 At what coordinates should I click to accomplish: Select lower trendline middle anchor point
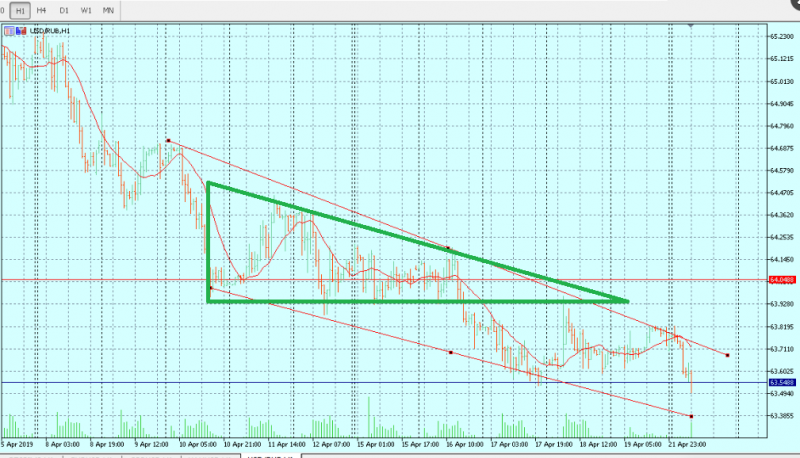(x=451, y=352)
